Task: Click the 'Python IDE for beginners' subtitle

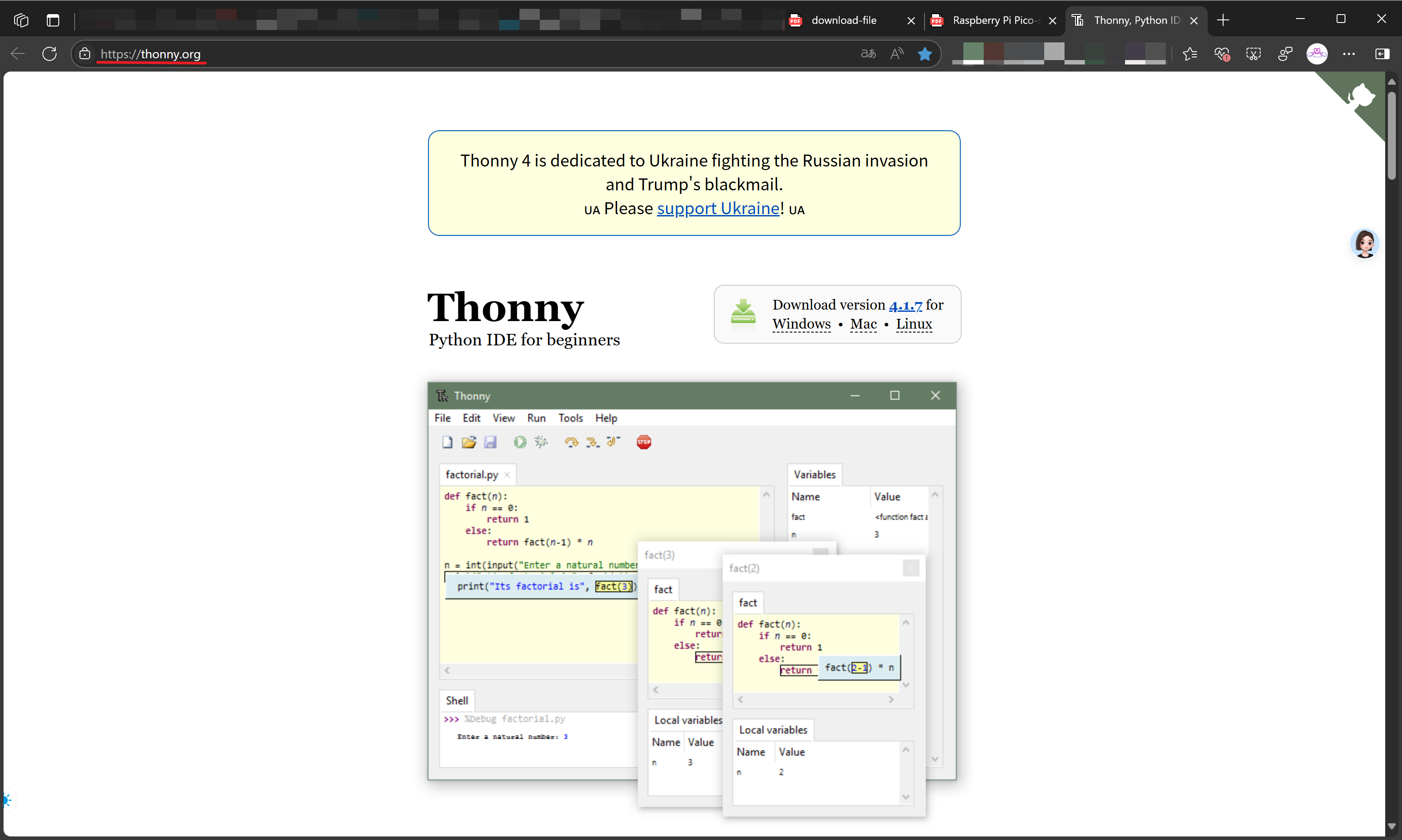Action: pyautogui.click(x=524, y=340)
